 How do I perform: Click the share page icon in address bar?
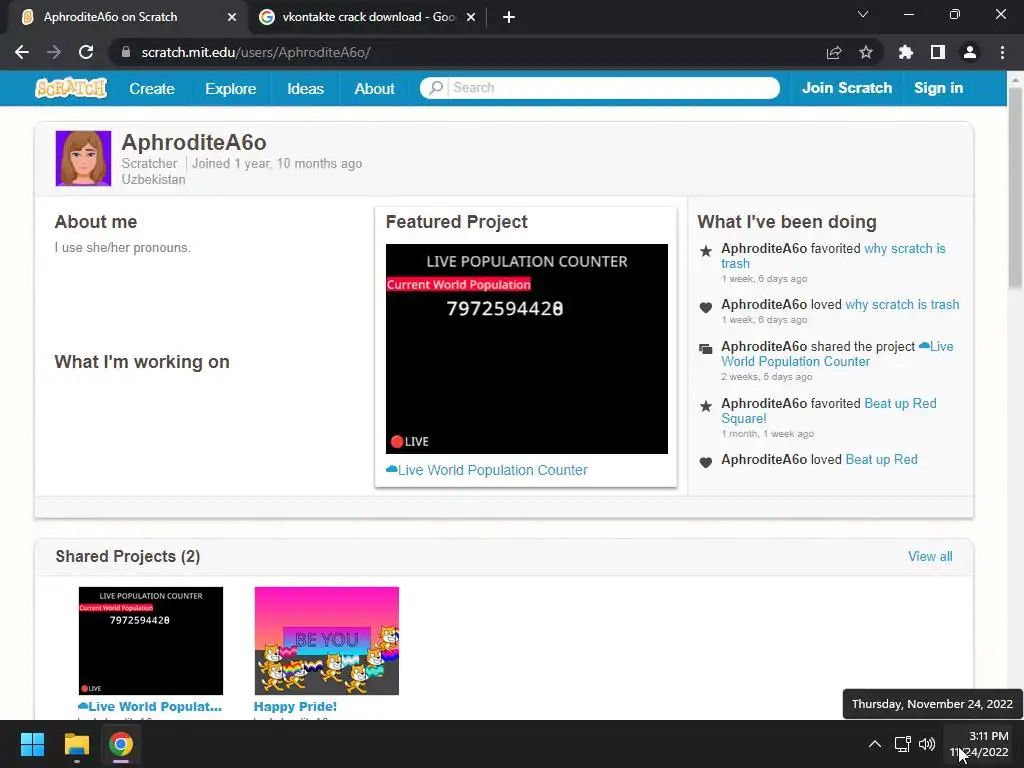[834, 52]
